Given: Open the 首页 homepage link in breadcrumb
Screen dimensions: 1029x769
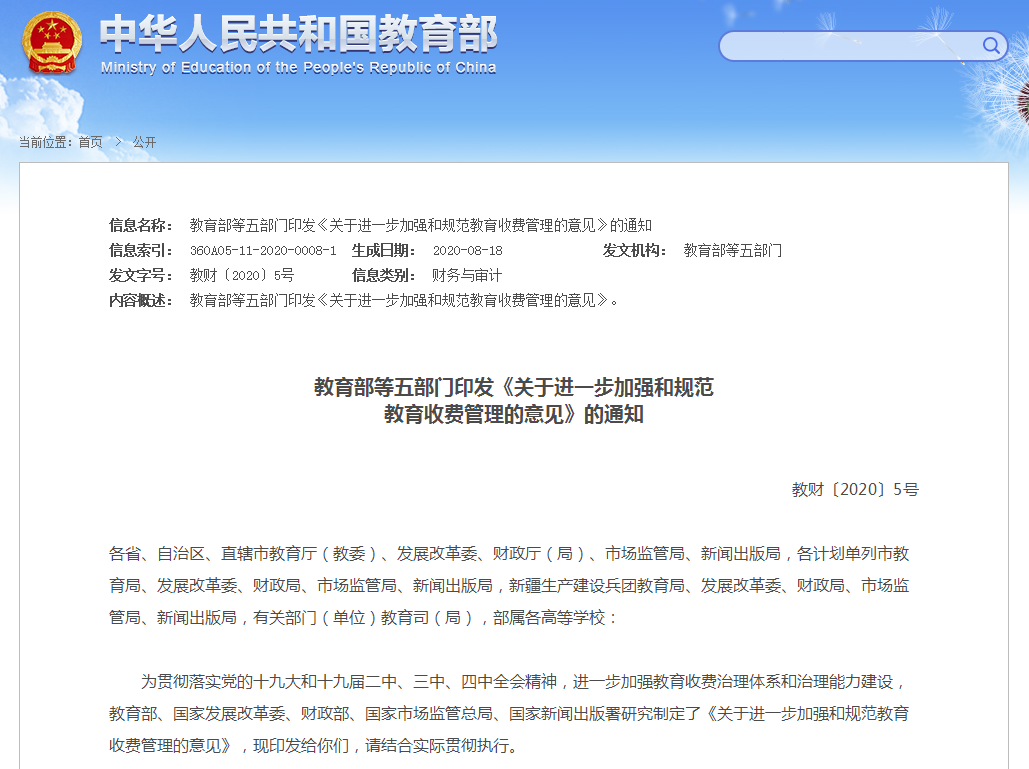Looking at the screenshot, I should pyautogui.click(x=91, y=142).
